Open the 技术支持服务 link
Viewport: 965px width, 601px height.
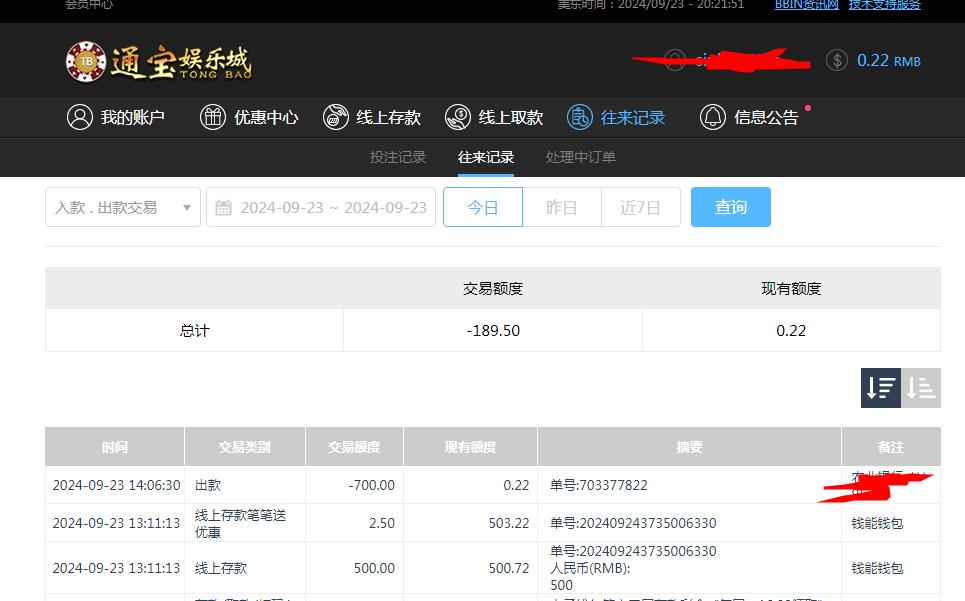coord(884,5)
